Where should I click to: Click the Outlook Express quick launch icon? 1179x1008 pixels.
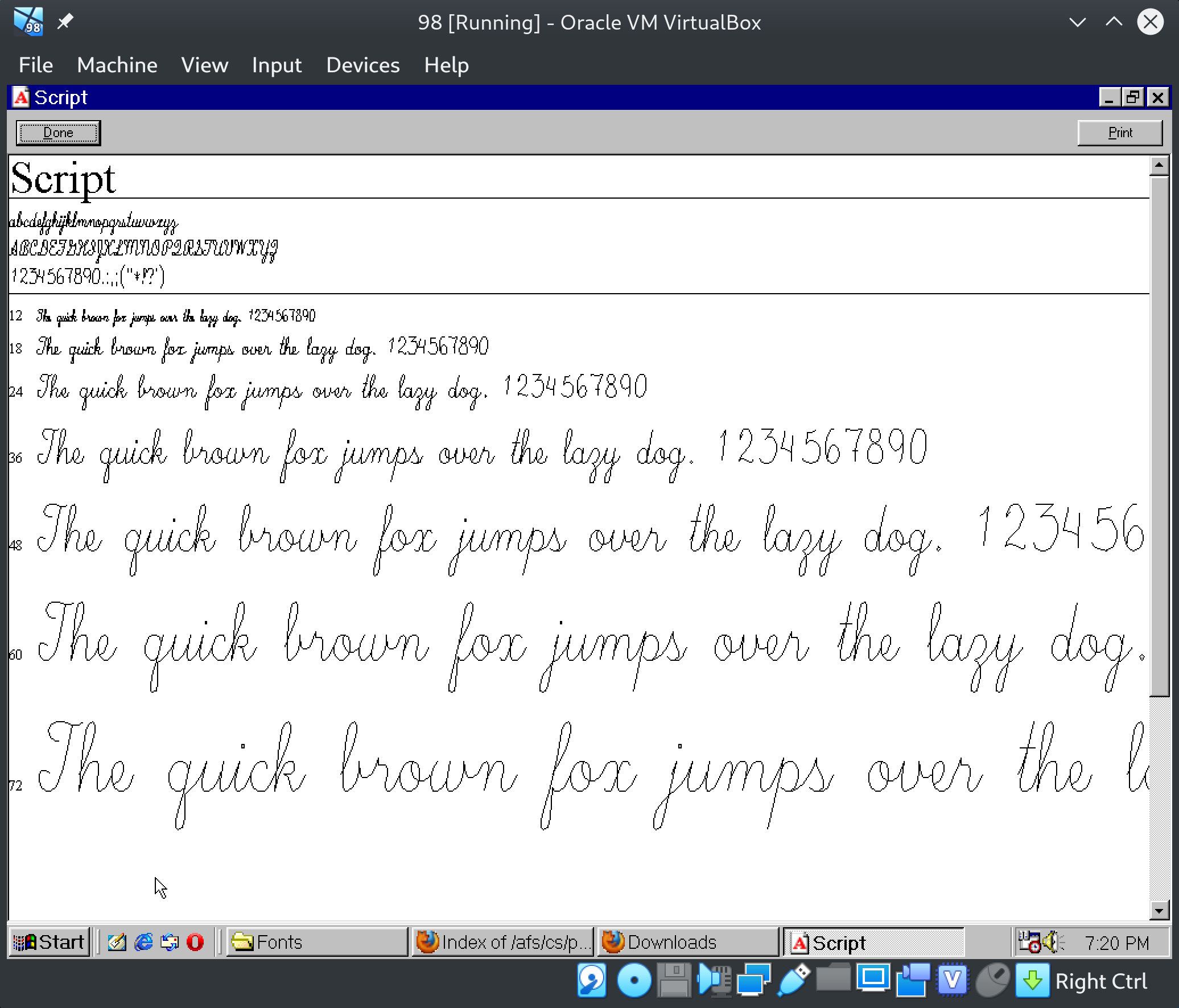point(170,942)
